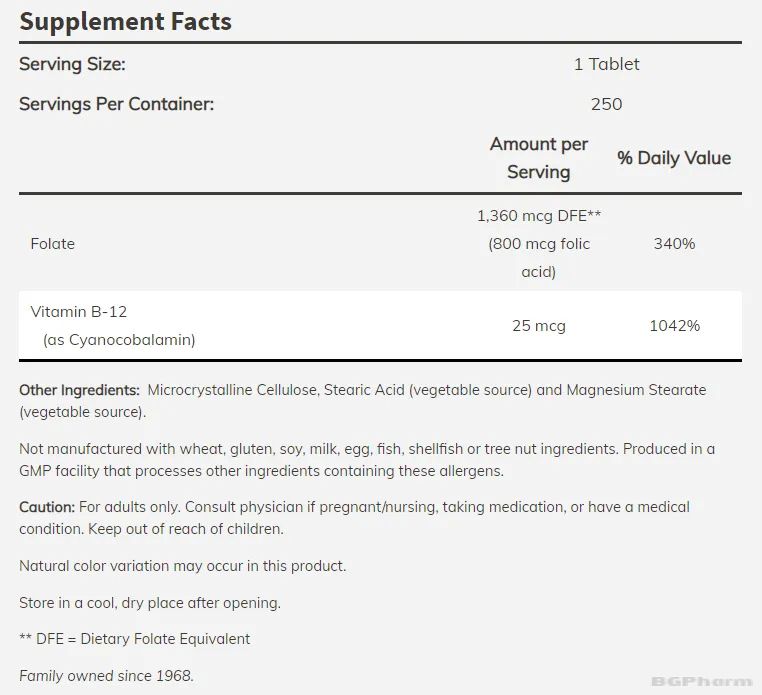Click the 1042% daily value

click(675, 326)
